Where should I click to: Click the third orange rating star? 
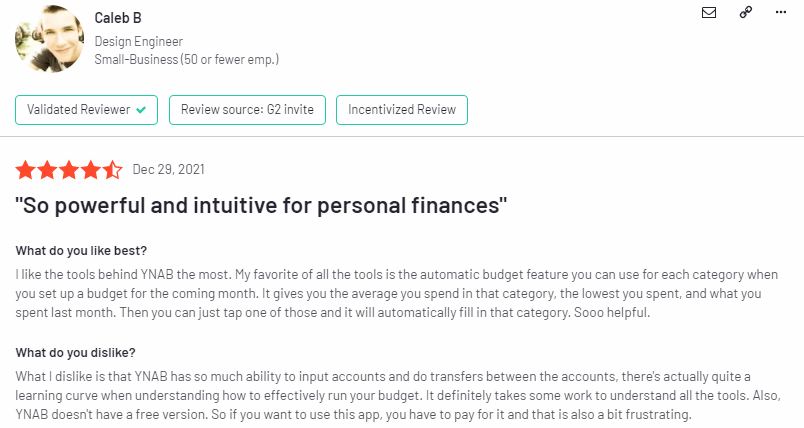pyautogui.click(x=70, y=170)
